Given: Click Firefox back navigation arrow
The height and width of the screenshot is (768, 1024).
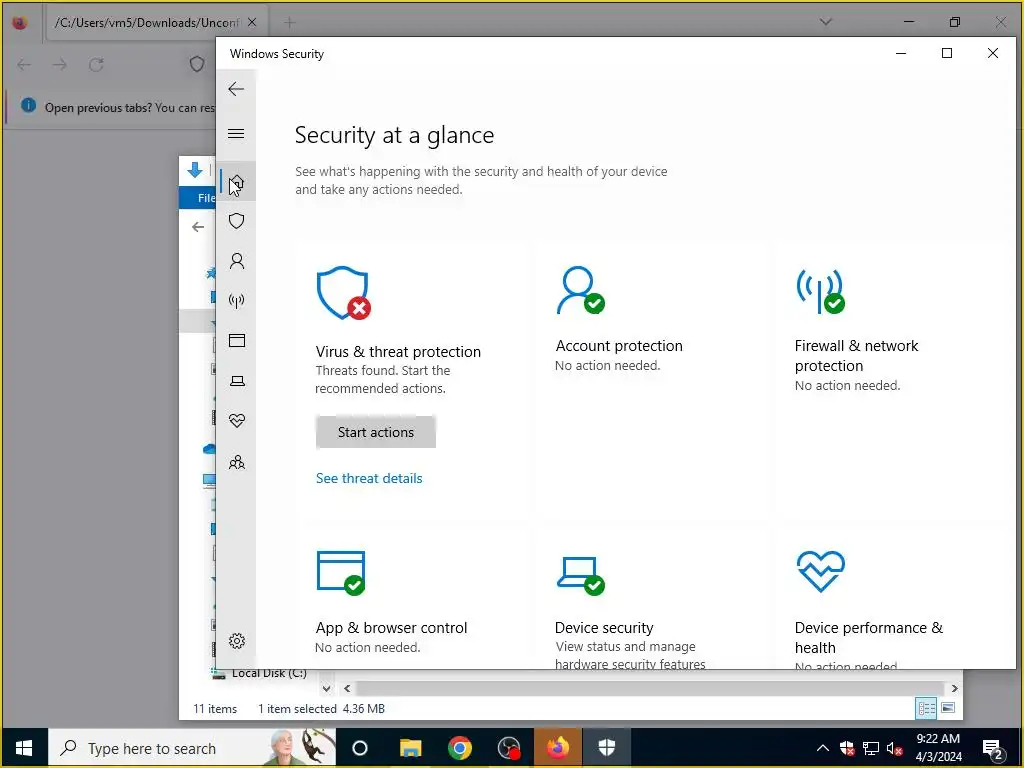Looking at the screenshot, I should [24, 65].
